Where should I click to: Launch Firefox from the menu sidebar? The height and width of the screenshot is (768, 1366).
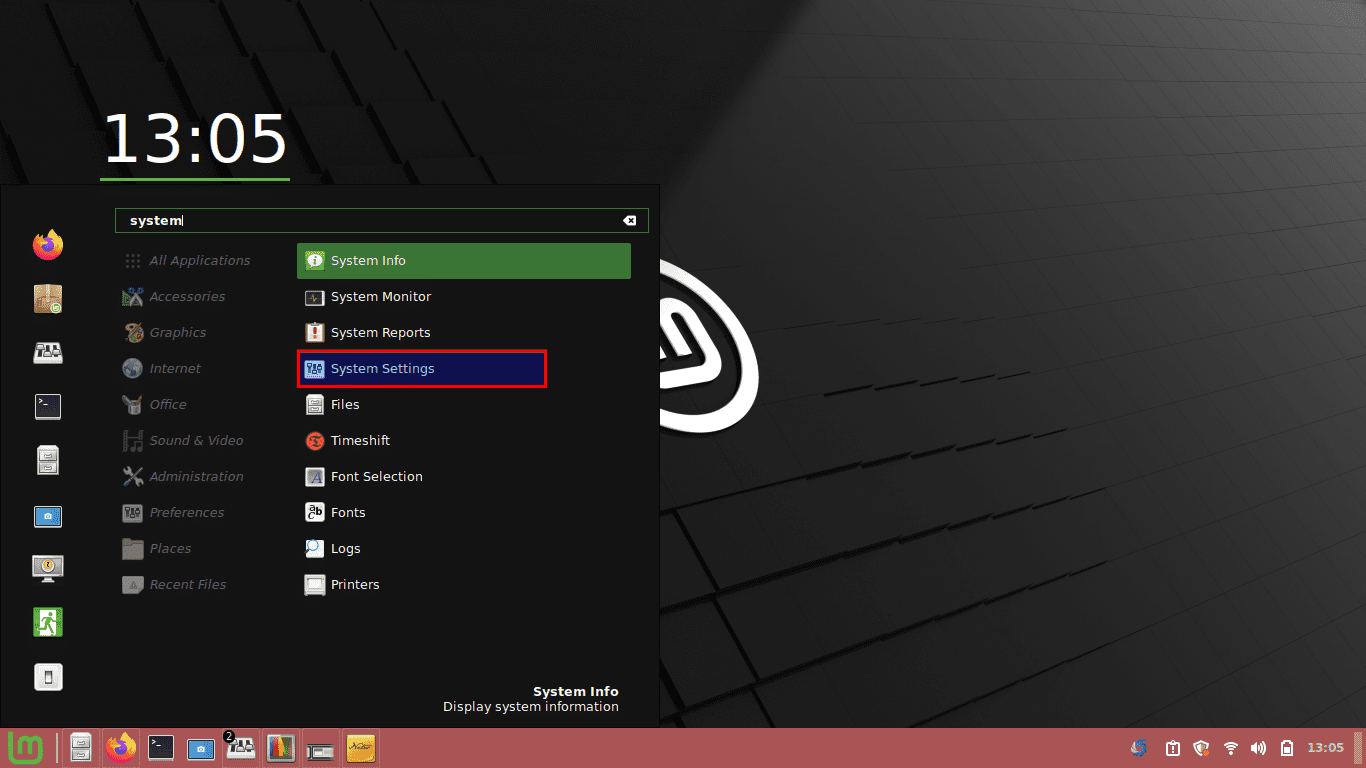[x=47, y=245]
